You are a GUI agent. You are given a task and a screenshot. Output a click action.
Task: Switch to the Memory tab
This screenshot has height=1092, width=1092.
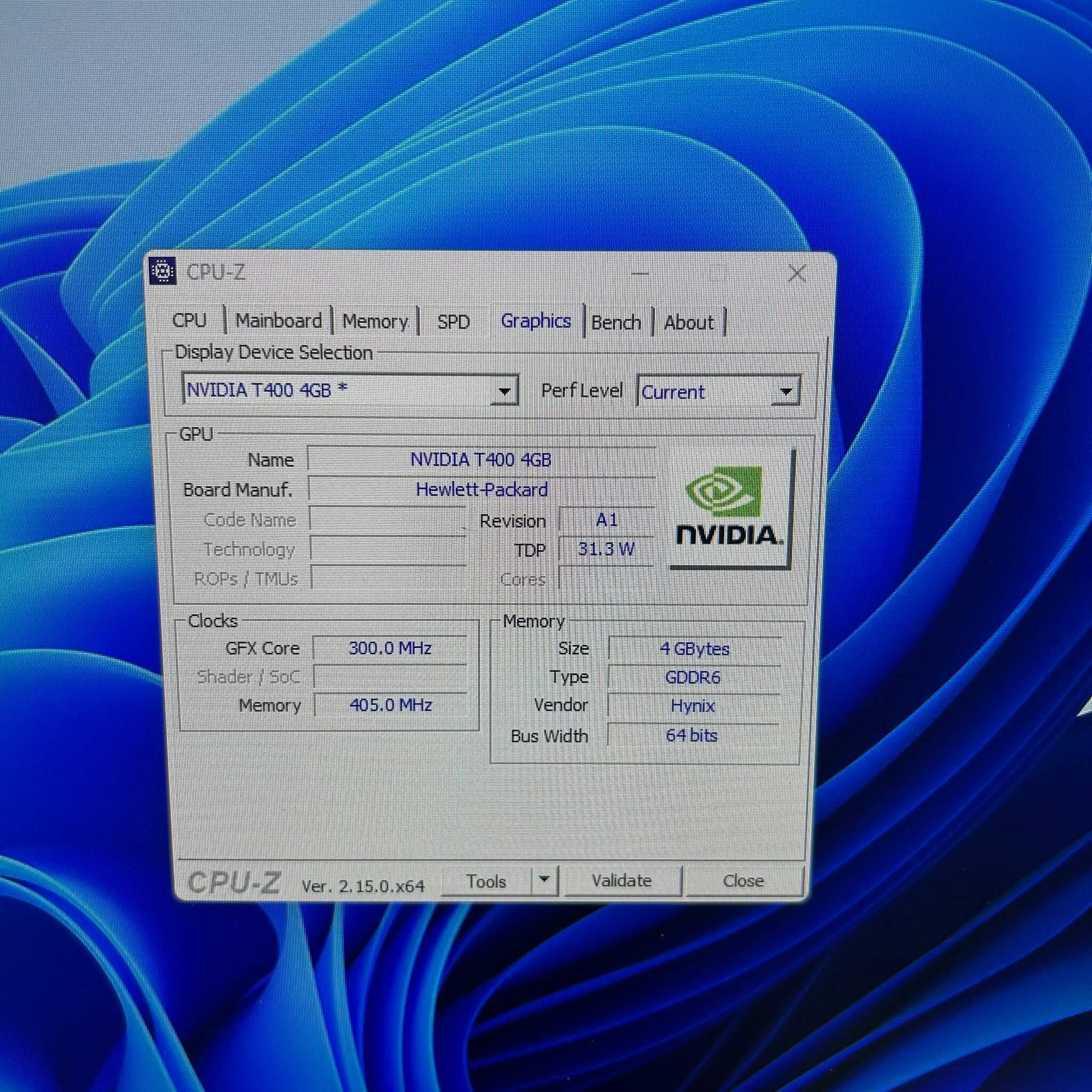[375, 321]
